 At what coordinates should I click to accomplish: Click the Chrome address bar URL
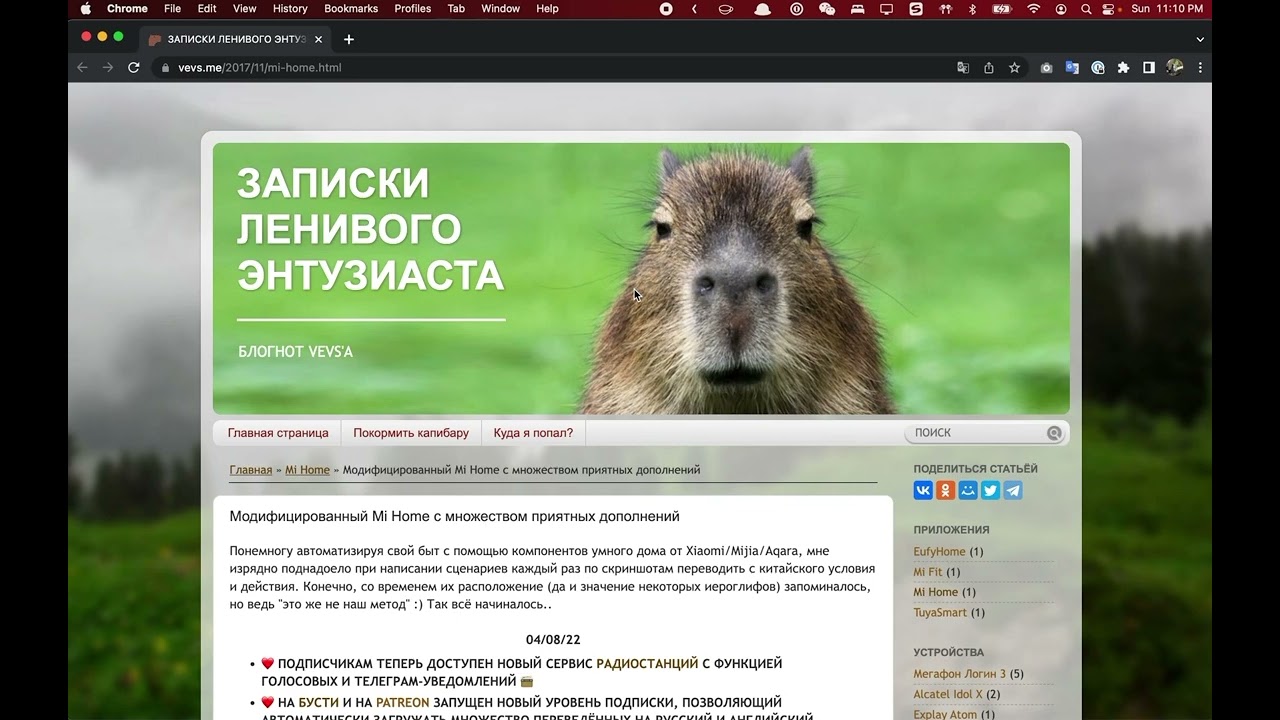pos(260,68)
